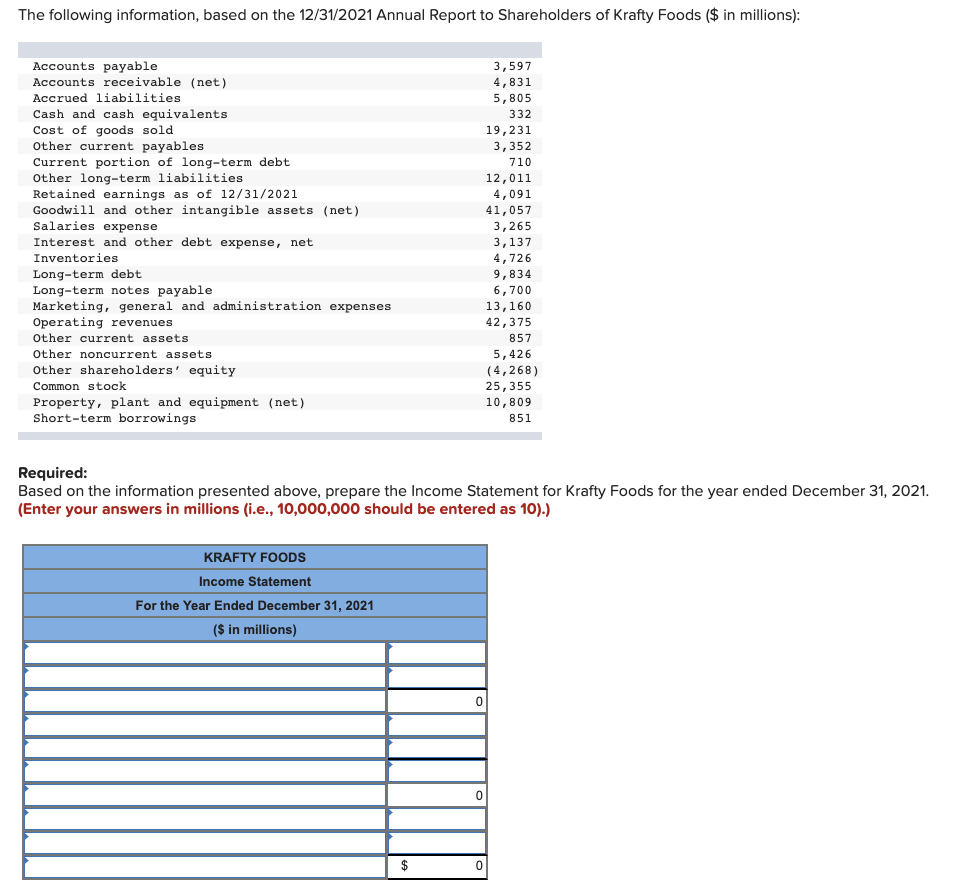Viewport: 956px width, 884px height.
Task: Click the value 3,137 for interest expense
Action: point(512,242)
